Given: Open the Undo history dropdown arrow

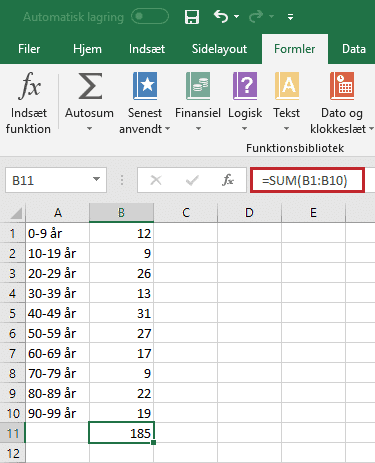Looking at the screenshot, I should 237,16.
